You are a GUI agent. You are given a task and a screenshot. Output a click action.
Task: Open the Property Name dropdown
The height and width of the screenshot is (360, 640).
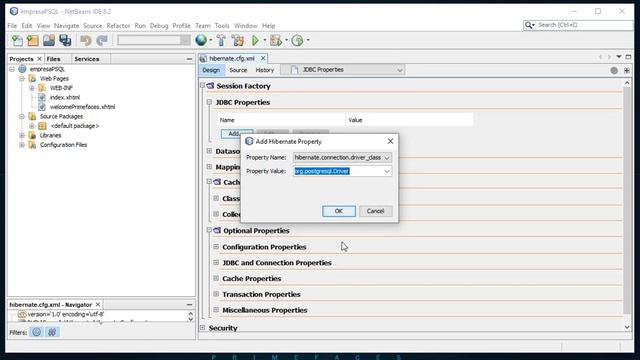(x=387, y=158)
